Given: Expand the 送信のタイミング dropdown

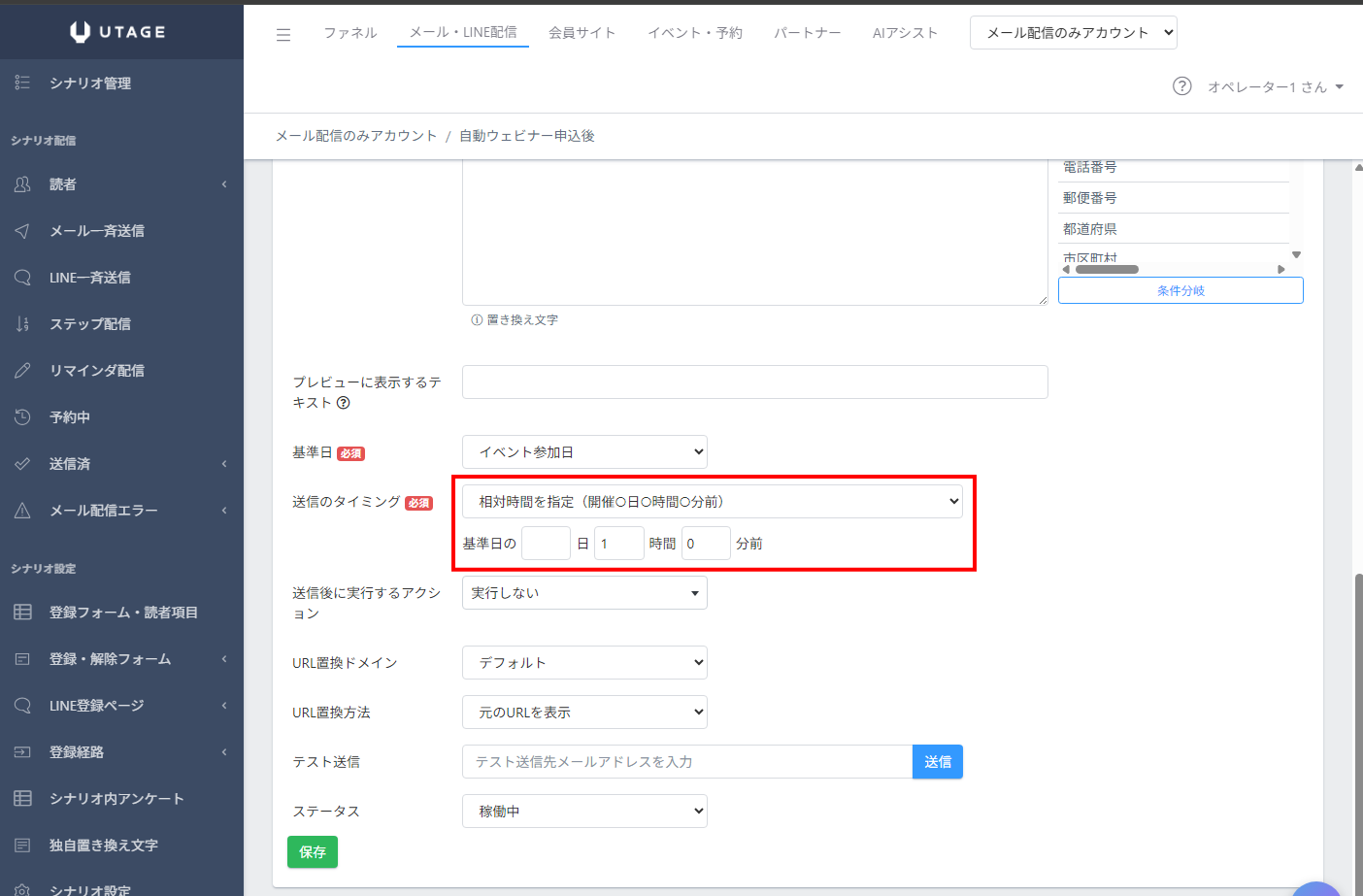Looking at the screenshot, I should tap(713, 501).
